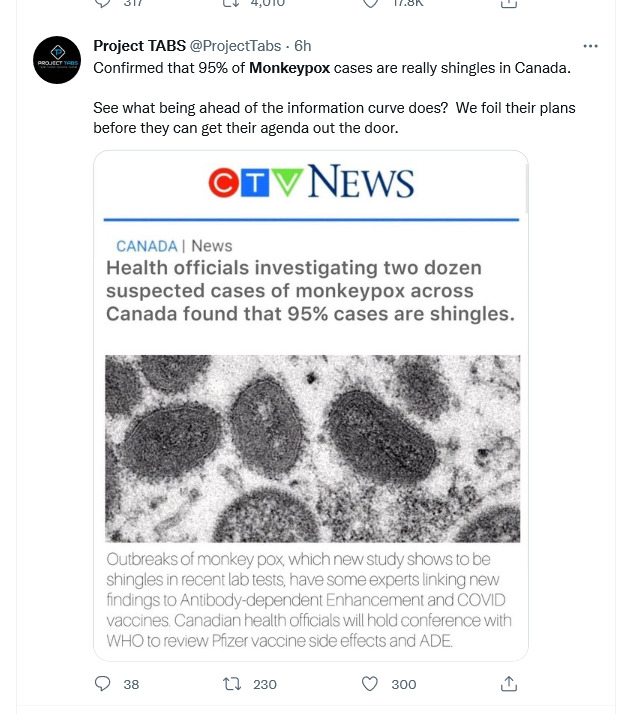
Task: Click the retweet icon of the previous tweet
Action: tap(232, 4)
